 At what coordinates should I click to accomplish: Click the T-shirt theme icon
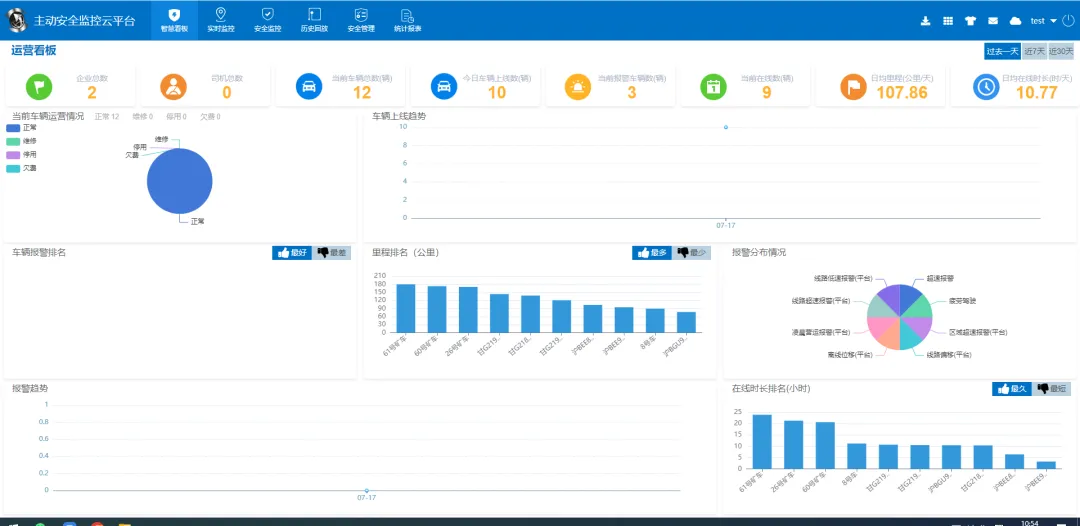click(970, 21)
